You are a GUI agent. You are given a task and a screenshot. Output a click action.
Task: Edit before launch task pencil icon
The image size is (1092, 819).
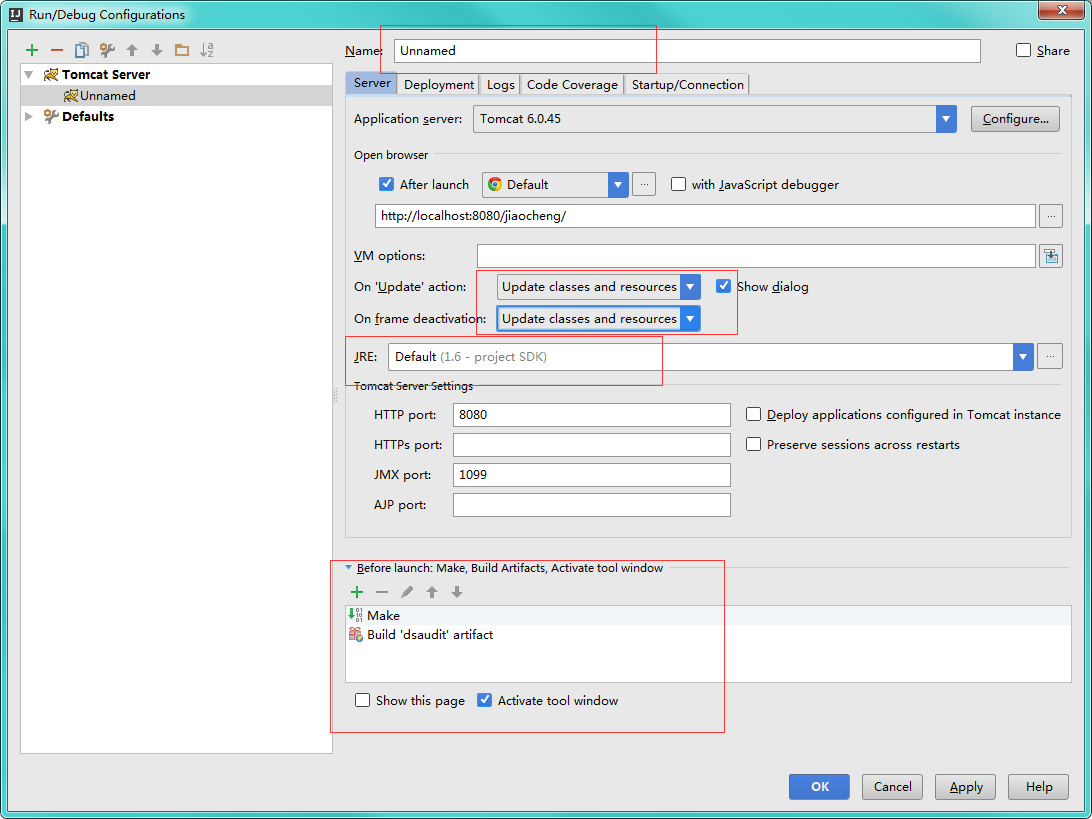point(407,592)
